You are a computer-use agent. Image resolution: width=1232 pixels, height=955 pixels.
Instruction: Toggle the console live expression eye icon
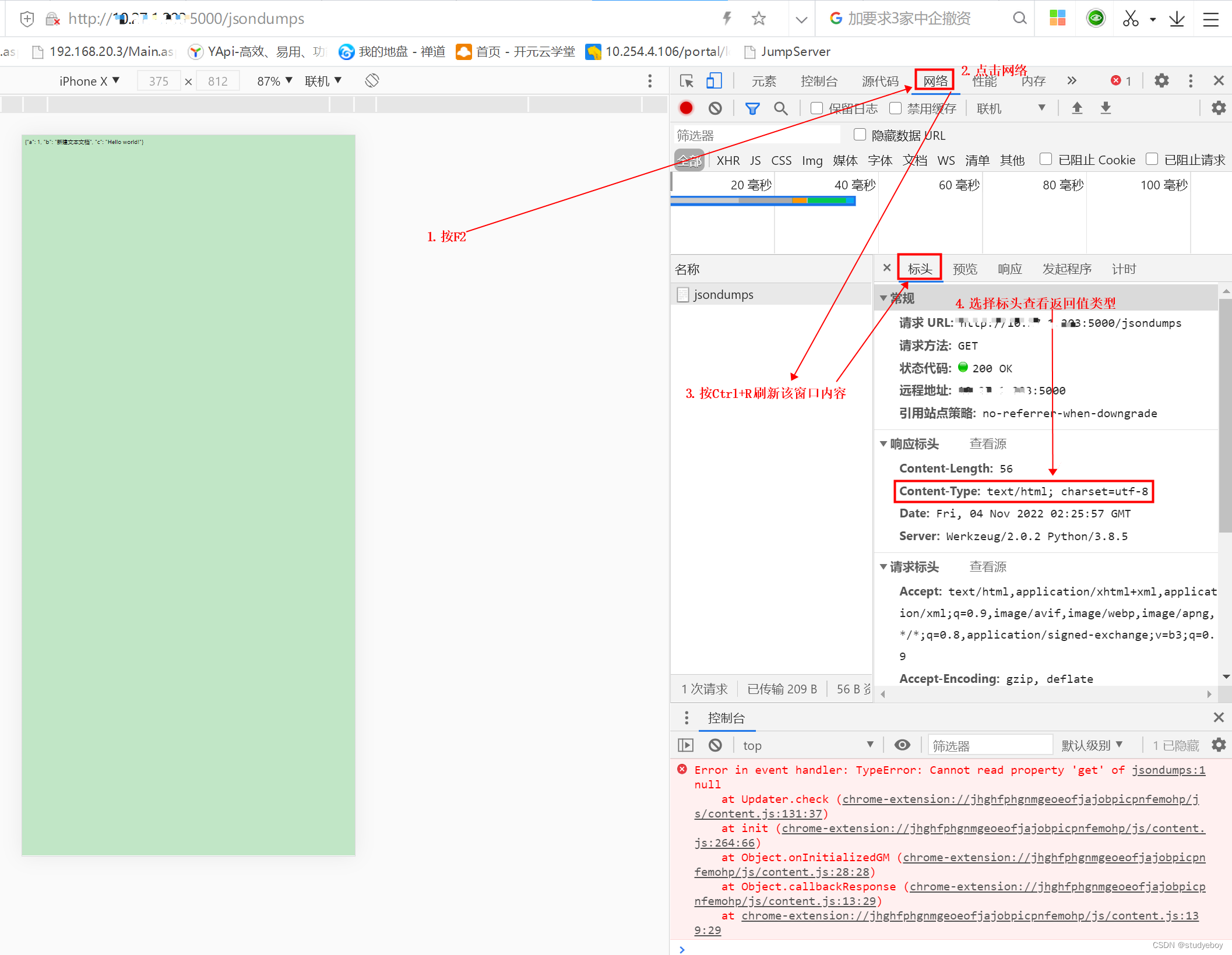pos(902,745)
